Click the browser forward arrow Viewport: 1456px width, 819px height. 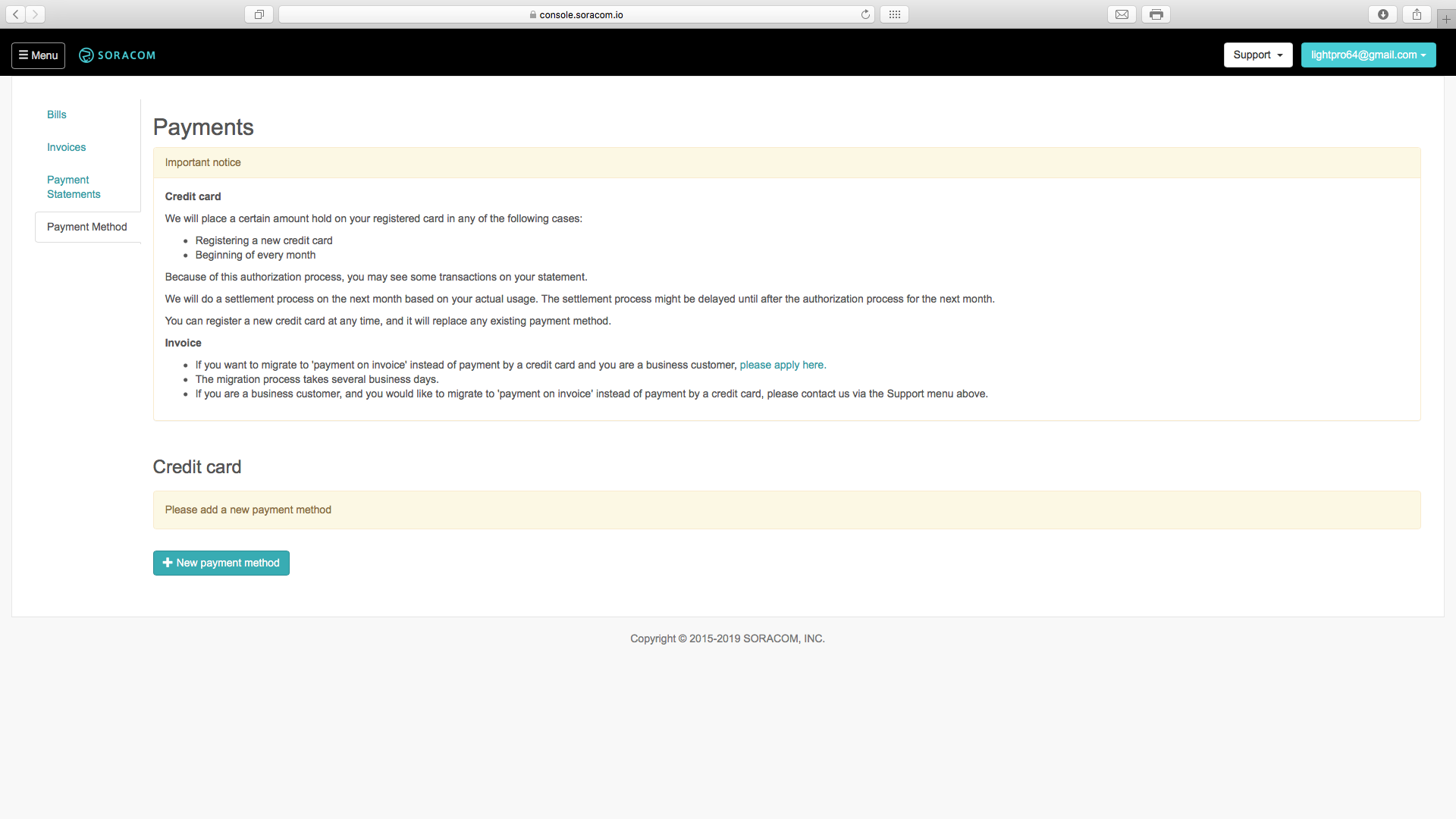point(35,14)
